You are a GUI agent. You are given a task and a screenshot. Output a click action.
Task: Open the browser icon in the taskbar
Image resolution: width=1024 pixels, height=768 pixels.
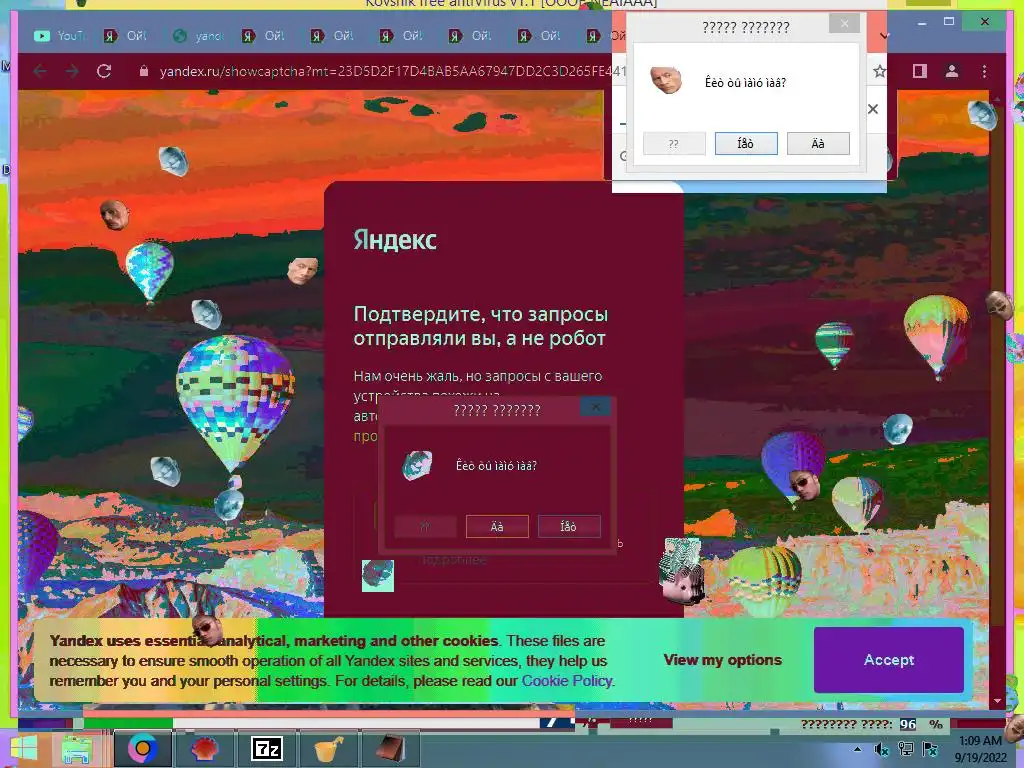(142, 748)
